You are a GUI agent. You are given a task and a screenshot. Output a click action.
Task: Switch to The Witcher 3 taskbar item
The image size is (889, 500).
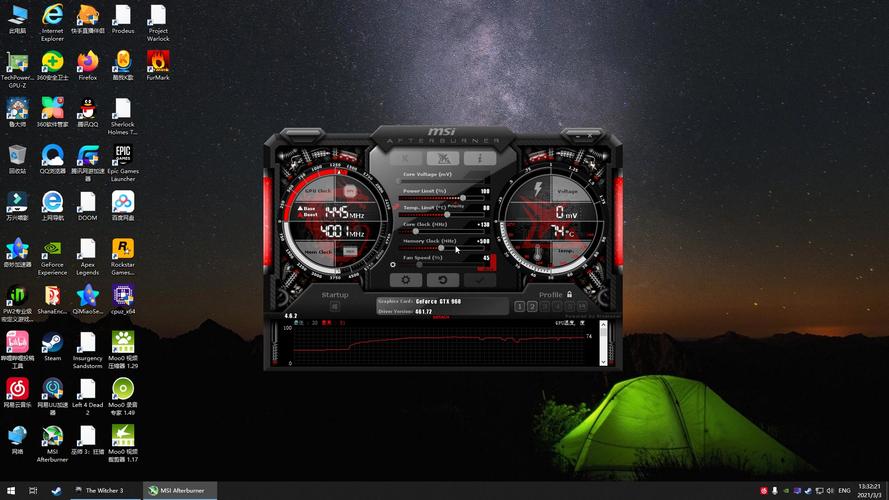point(105,490)
